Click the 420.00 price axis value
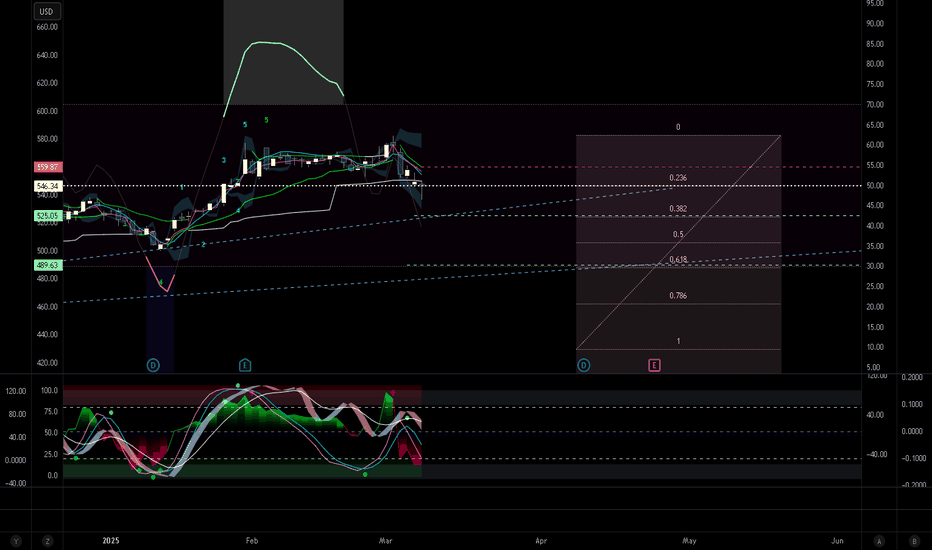The width and height of the screenshot is (932, 550). tap(47, 362)
